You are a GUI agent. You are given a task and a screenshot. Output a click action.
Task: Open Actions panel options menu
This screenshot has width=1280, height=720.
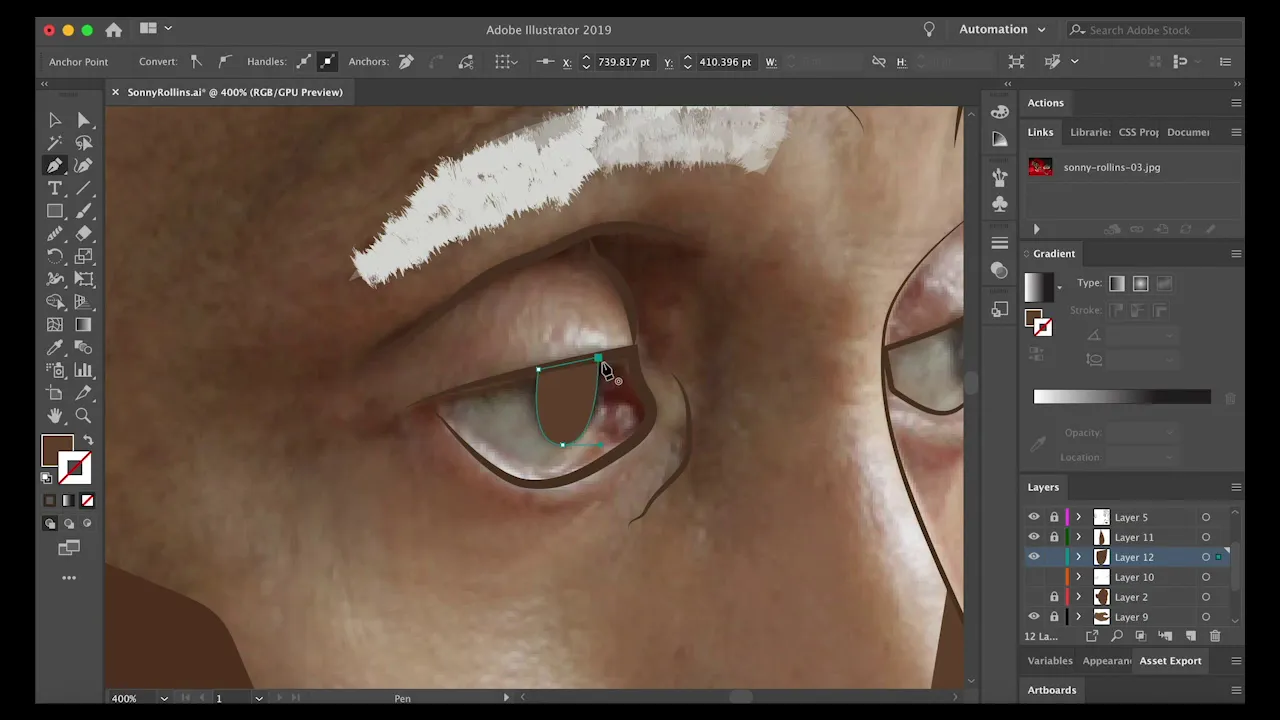[x=1236, y=103]
